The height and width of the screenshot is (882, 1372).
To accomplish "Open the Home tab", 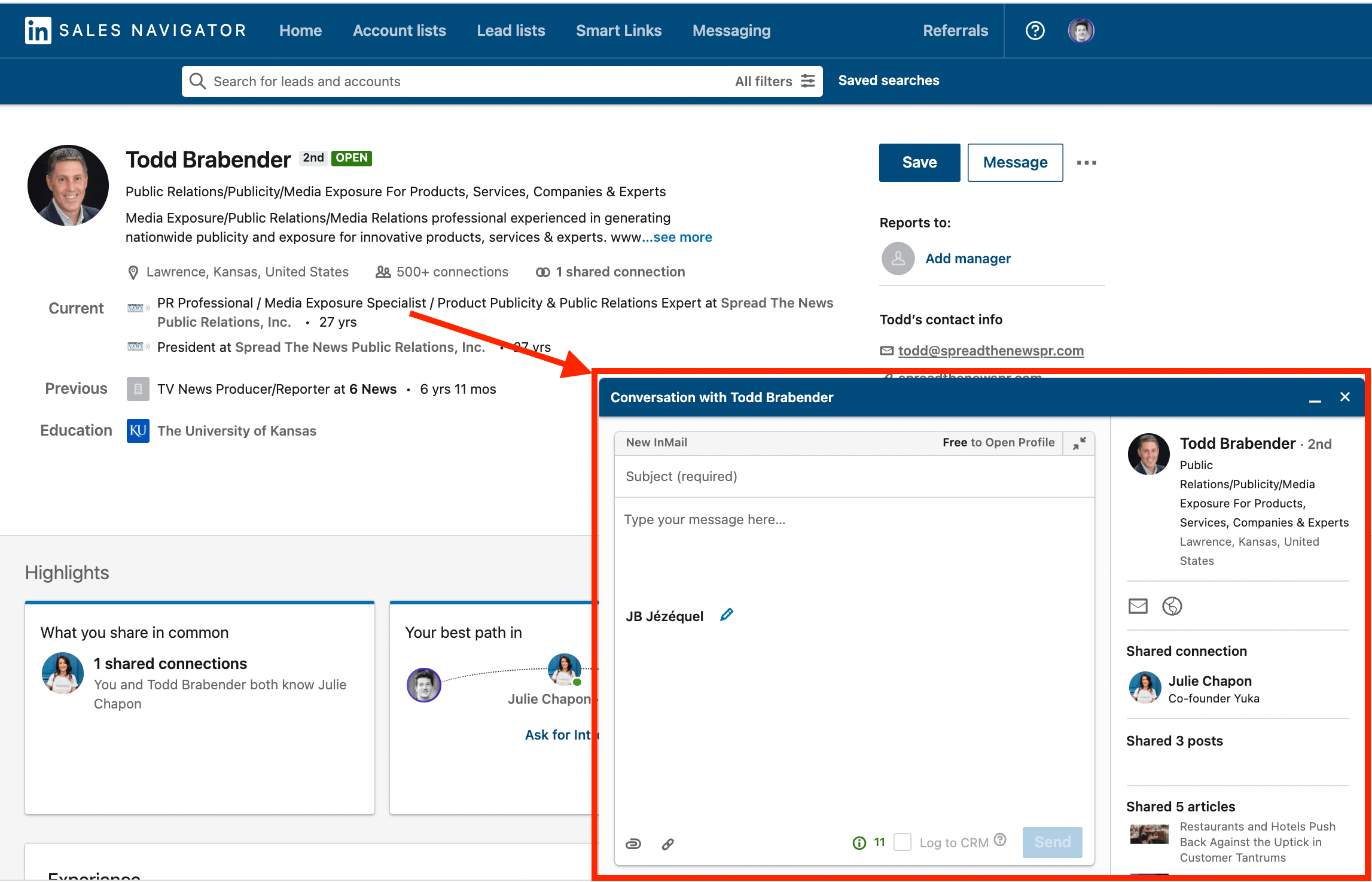I will pyautogui.click(x=300, y=31).
